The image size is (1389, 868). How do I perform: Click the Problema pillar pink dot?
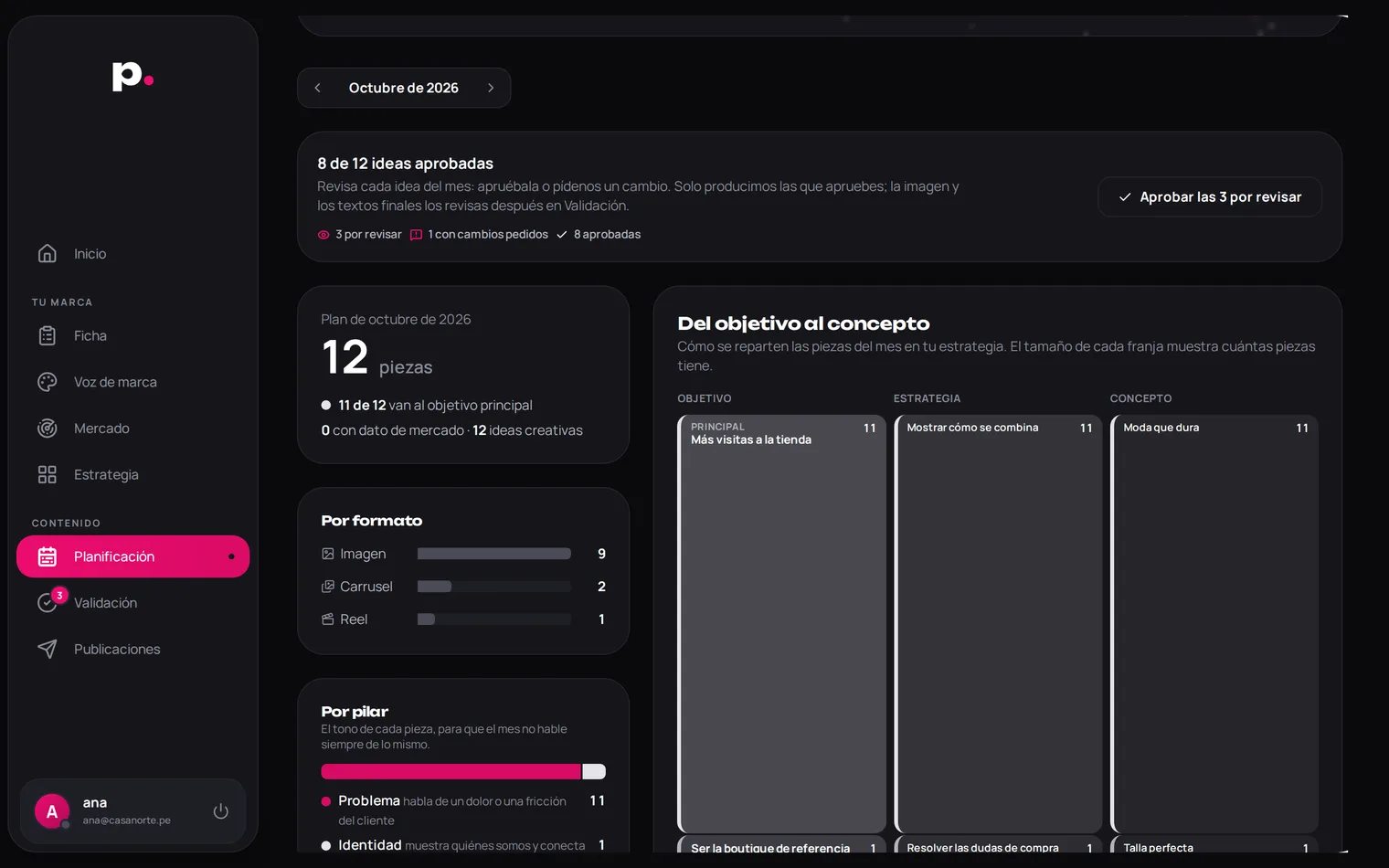point(326,801)
